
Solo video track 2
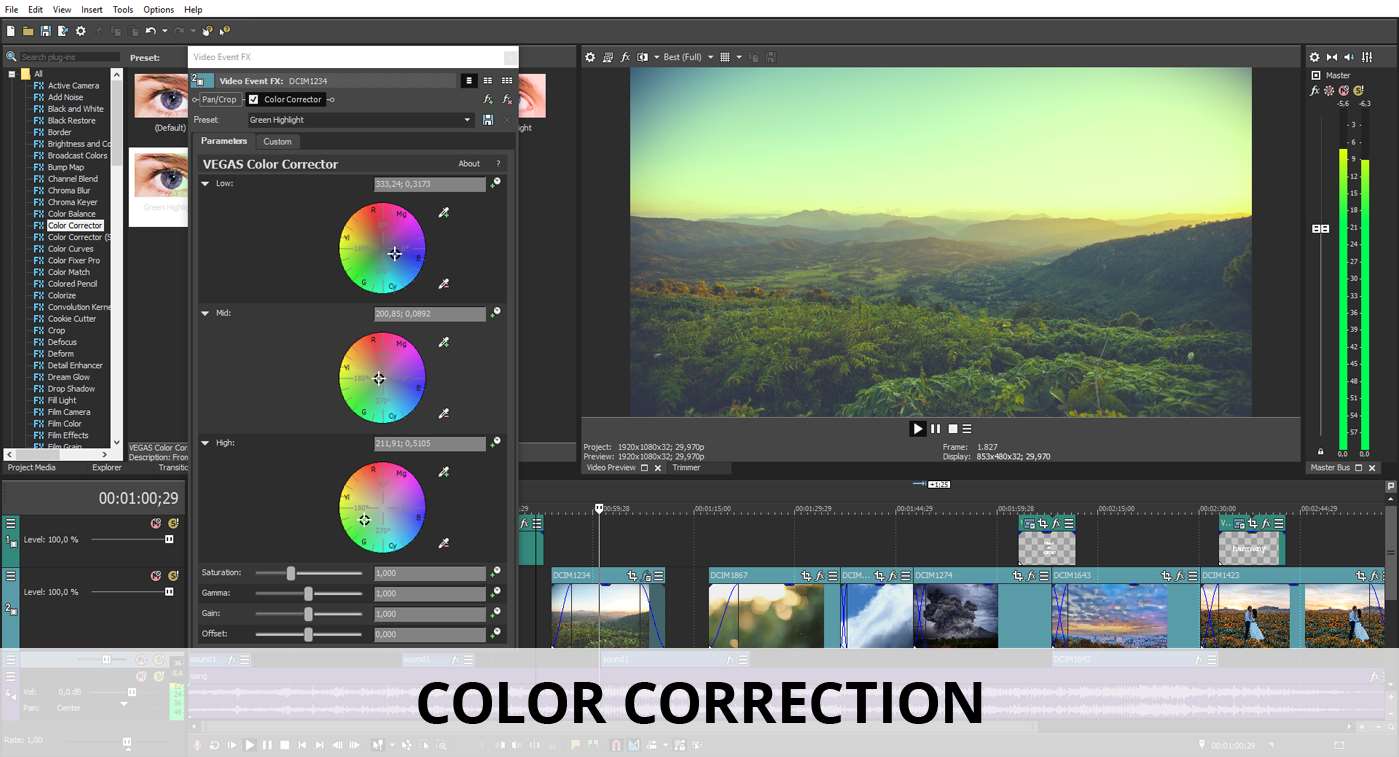coord(173,576)
